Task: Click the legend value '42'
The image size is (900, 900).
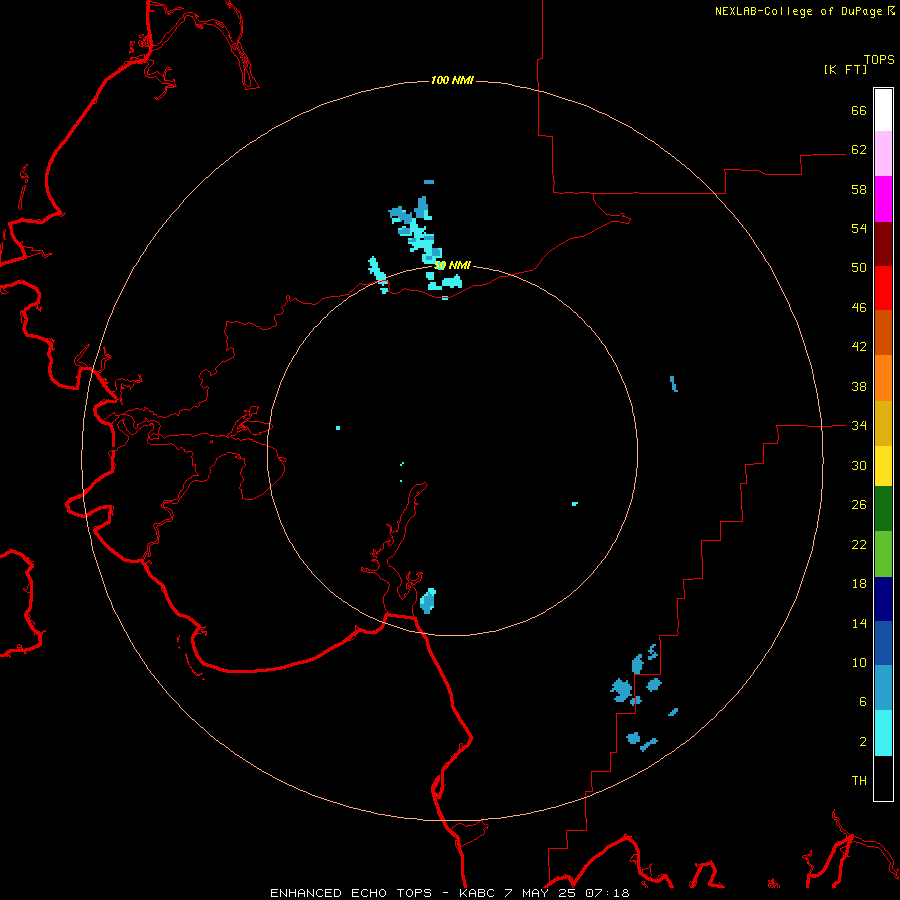Action: click(859, 347)
